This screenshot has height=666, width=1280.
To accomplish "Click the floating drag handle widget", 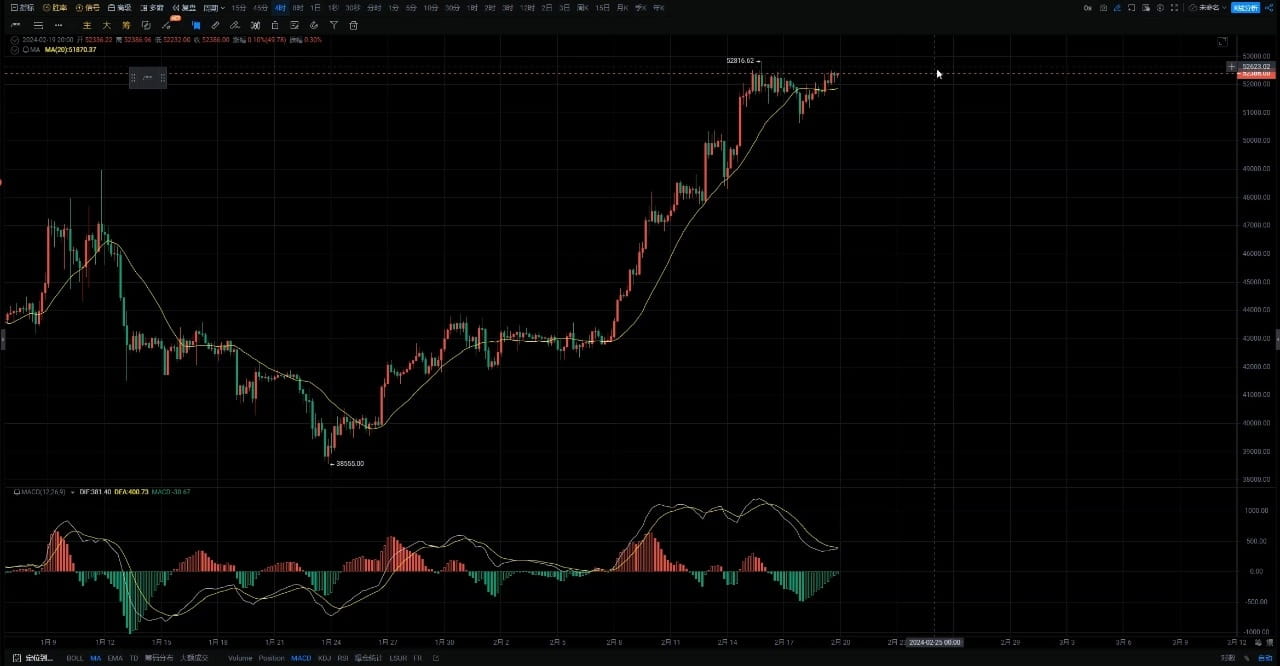I will 148,77.
